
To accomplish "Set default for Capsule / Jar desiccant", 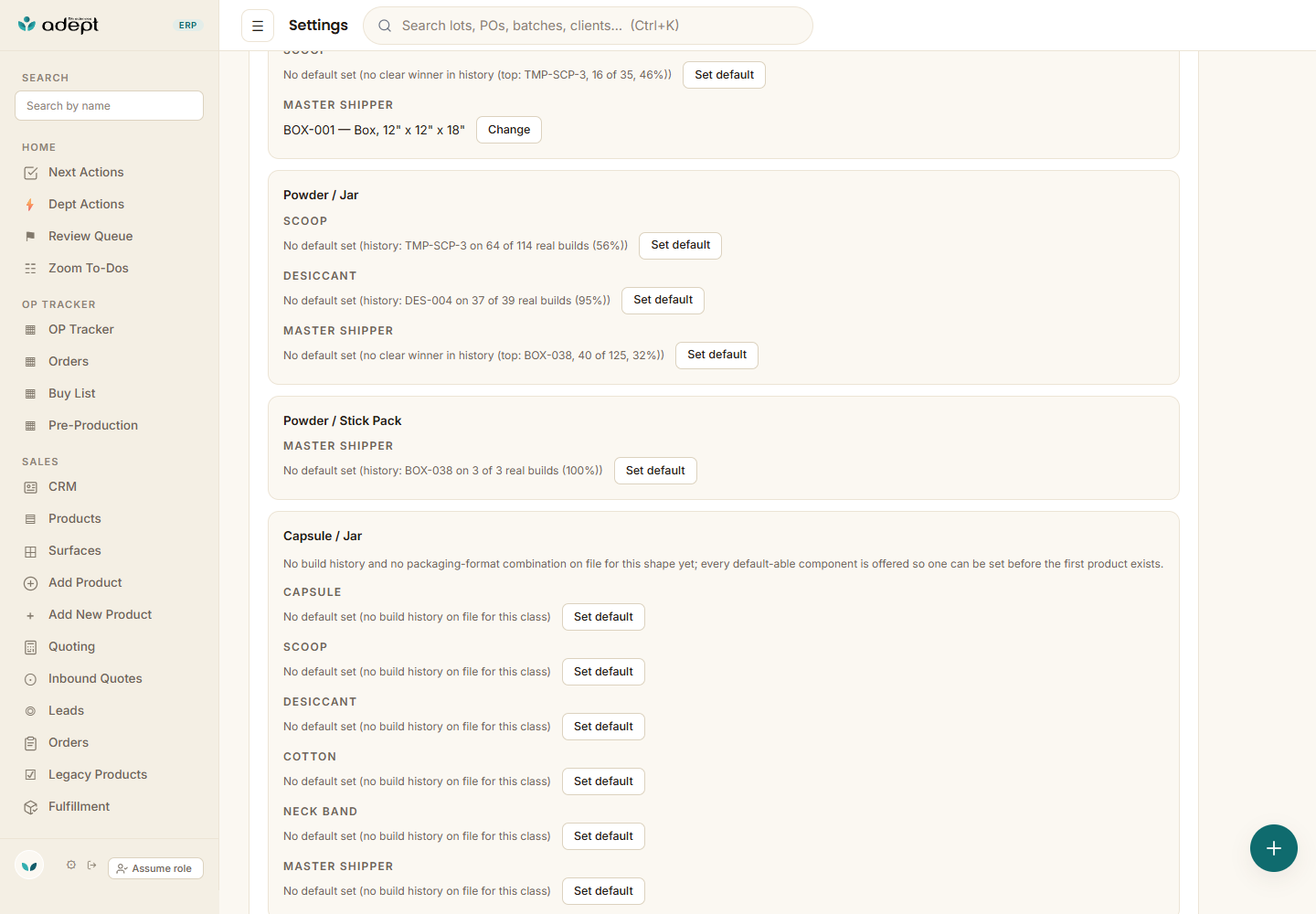I will 603,727.
